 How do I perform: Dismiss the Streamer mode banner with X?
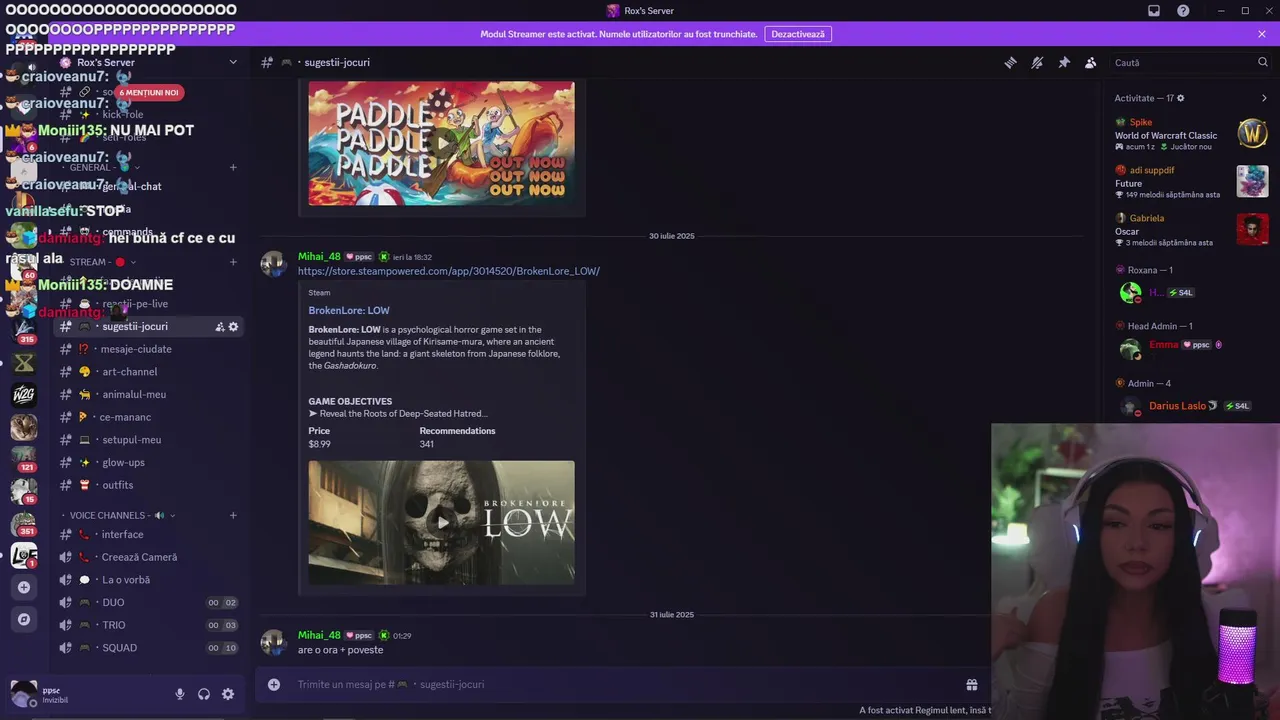click(x=1262, y=34)
